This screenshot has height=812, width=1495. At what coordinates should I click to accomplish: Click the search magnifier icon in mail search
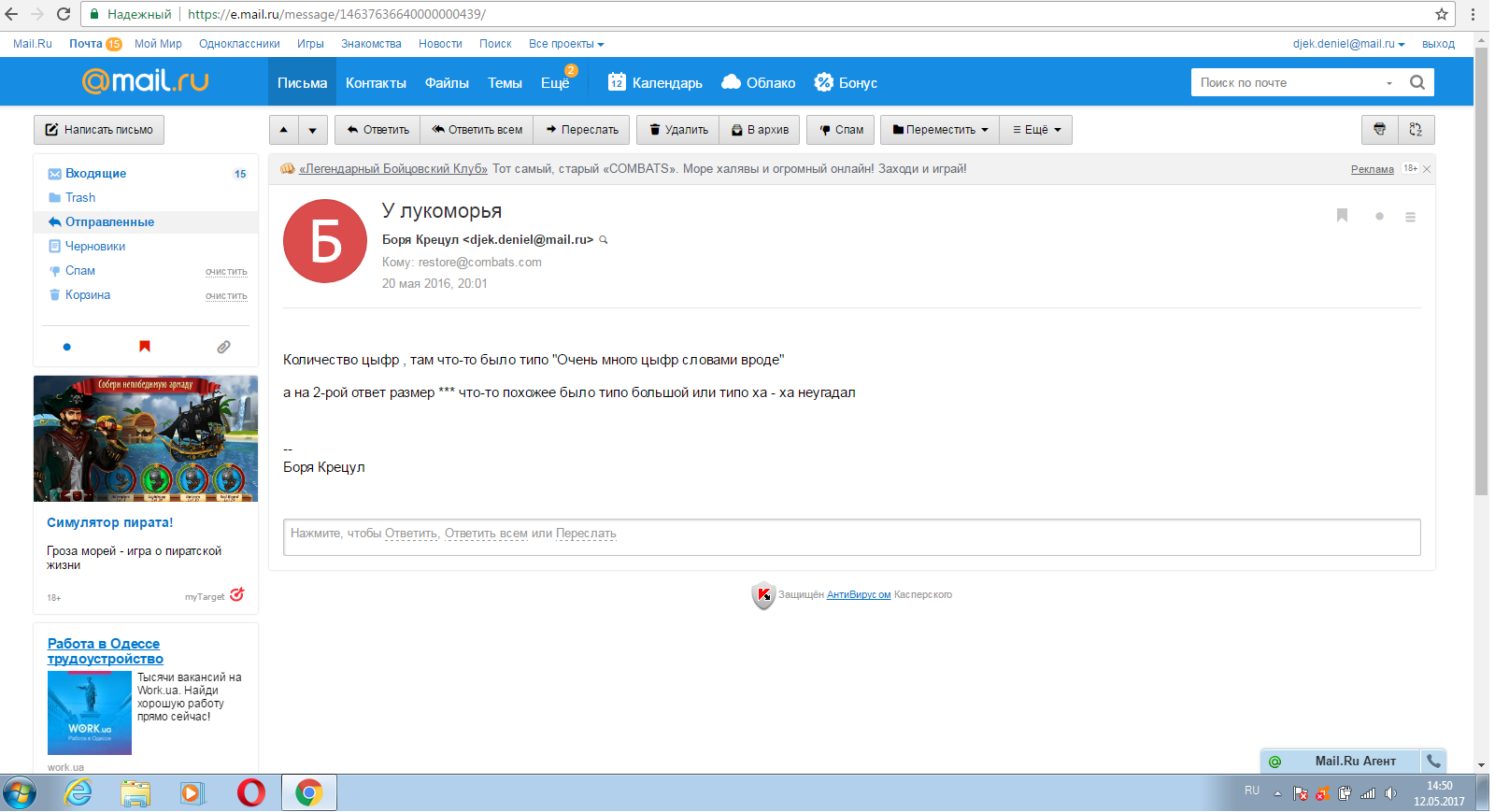1417,82
